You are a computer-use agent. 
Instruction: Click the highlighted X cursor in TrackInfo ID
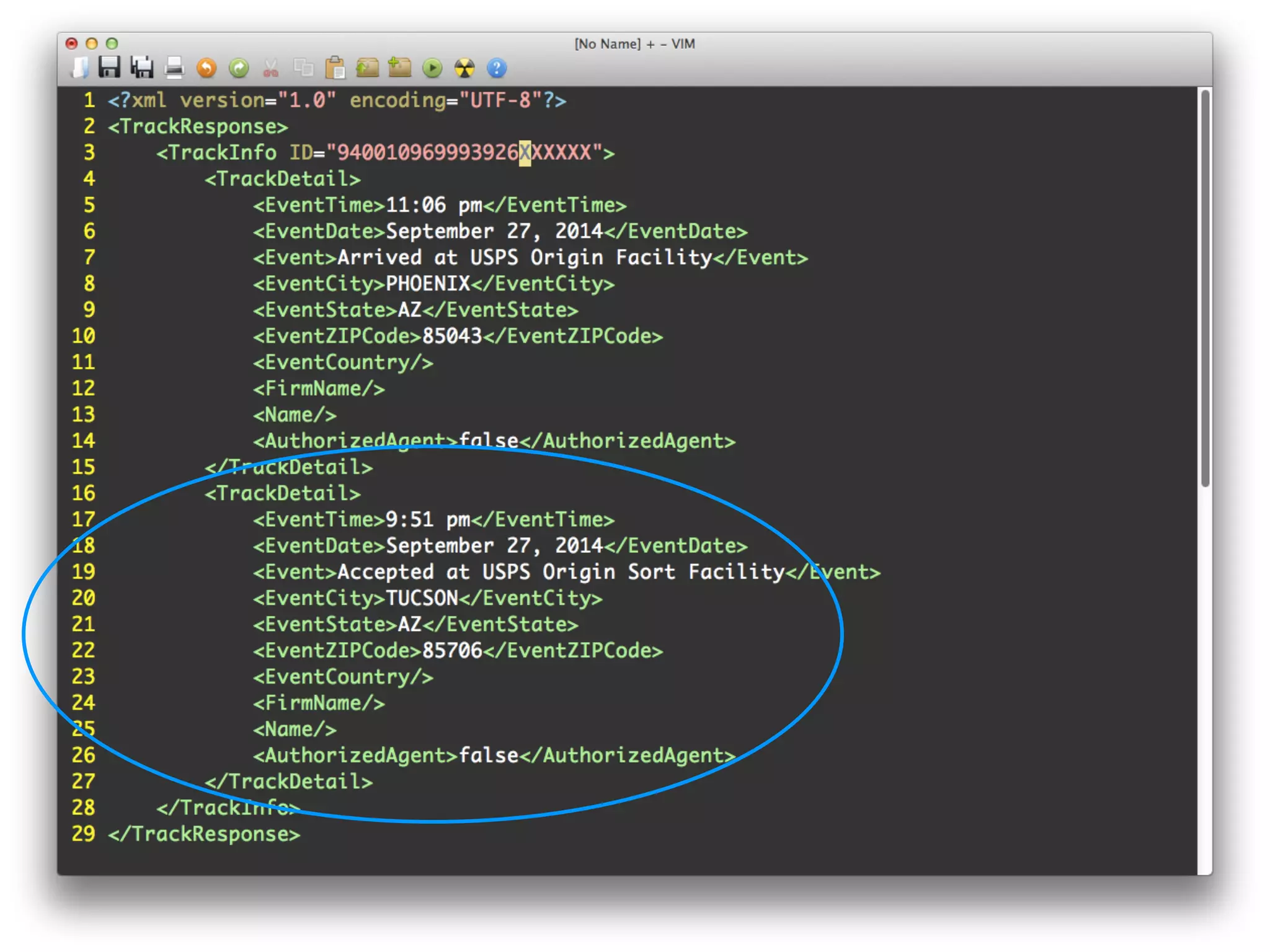pyautogui.click(x=525, y=152)
